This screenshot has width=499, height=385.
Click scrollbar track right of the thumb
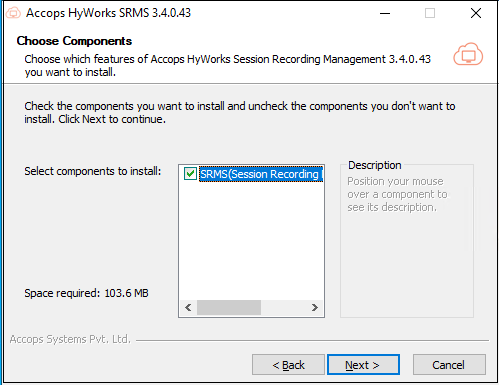(284, 307)
